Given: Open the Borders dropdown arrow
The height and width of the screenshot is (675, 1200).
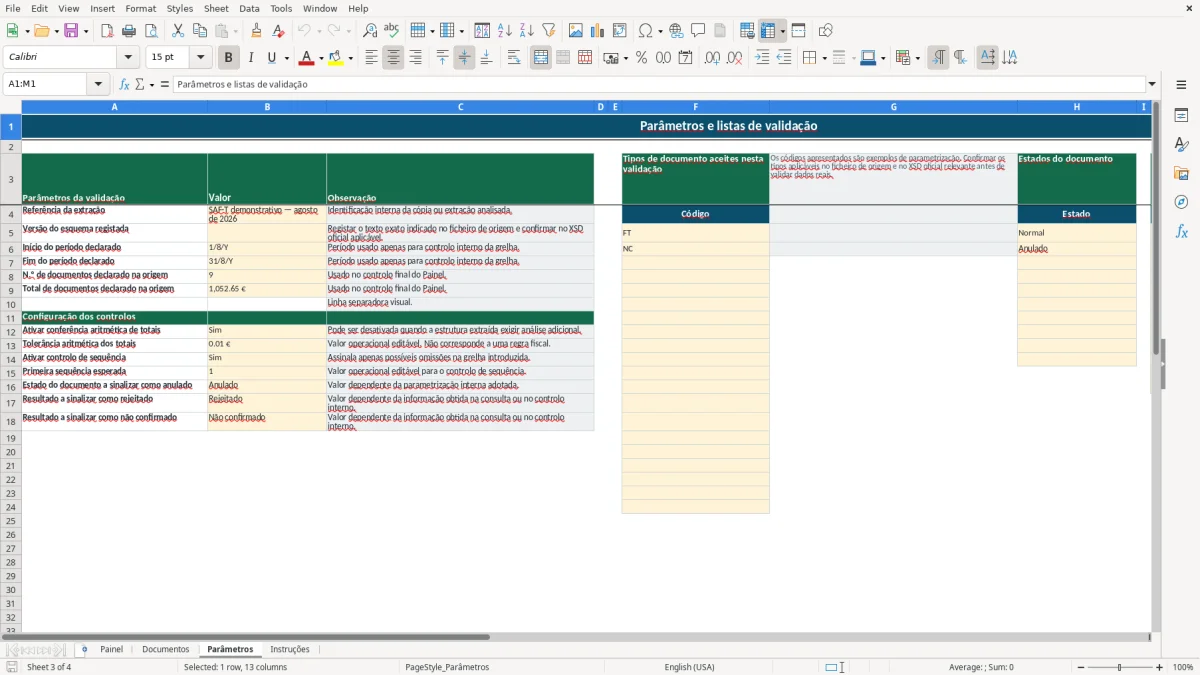Looking at the screenshot, I should point(824,58).
